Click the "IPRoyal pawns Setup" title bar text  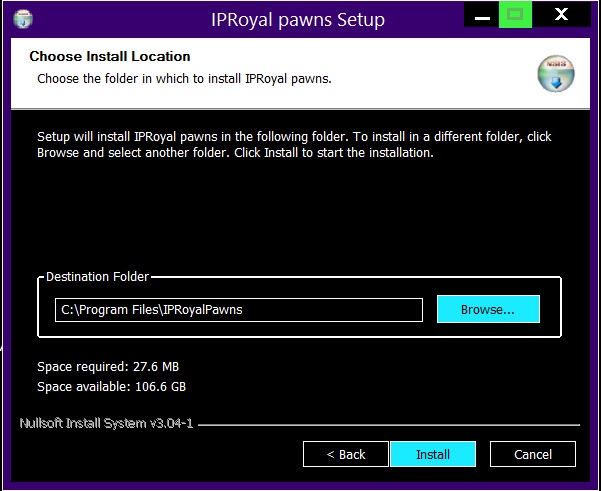(x=297, y=19)
